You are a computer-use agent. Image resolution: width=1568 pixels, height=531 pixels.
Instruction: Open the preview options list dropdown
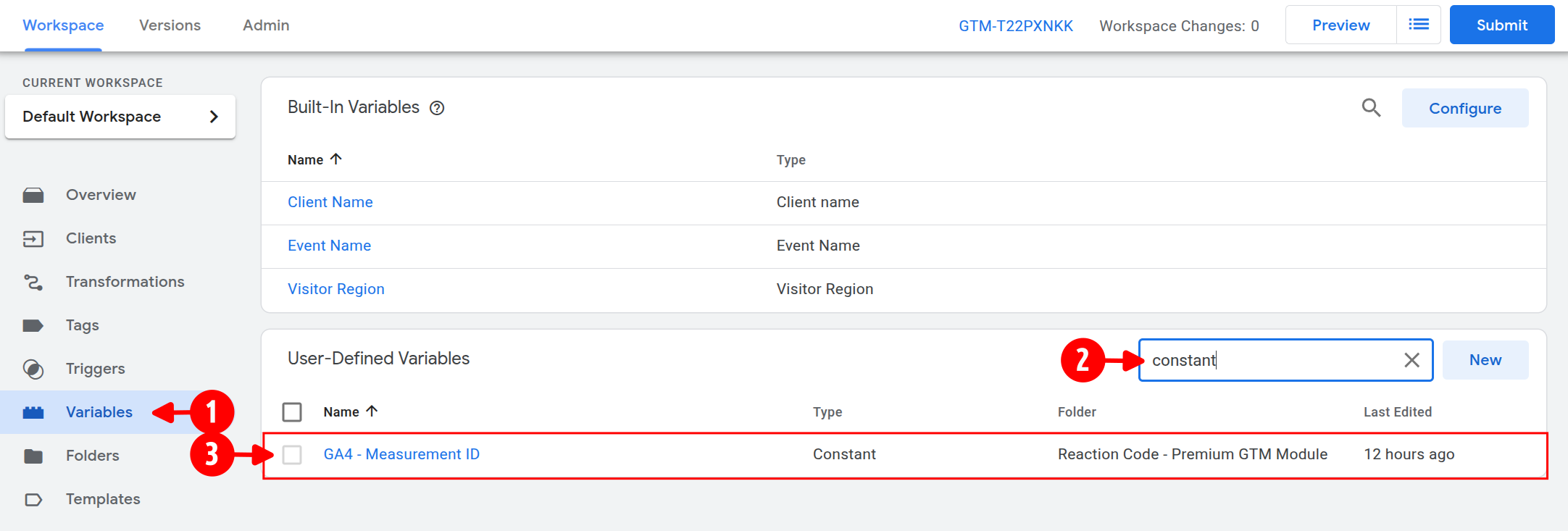(1418, 25)
